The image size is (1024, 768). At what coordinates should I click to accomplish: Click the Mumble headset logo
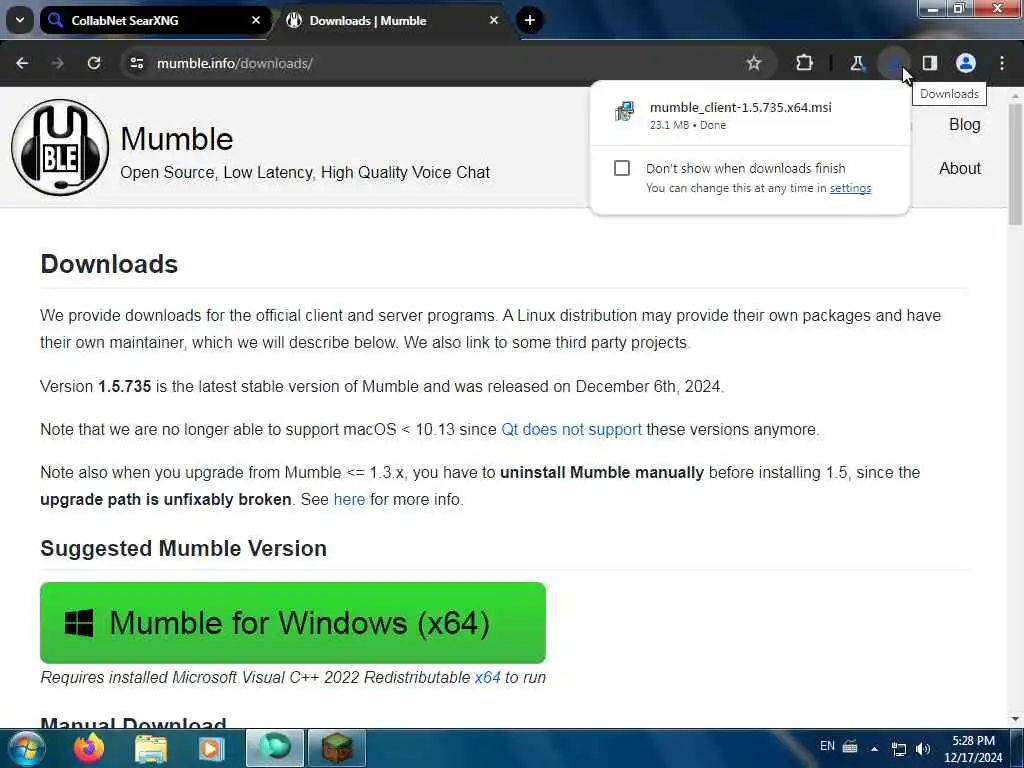[59, 147]
